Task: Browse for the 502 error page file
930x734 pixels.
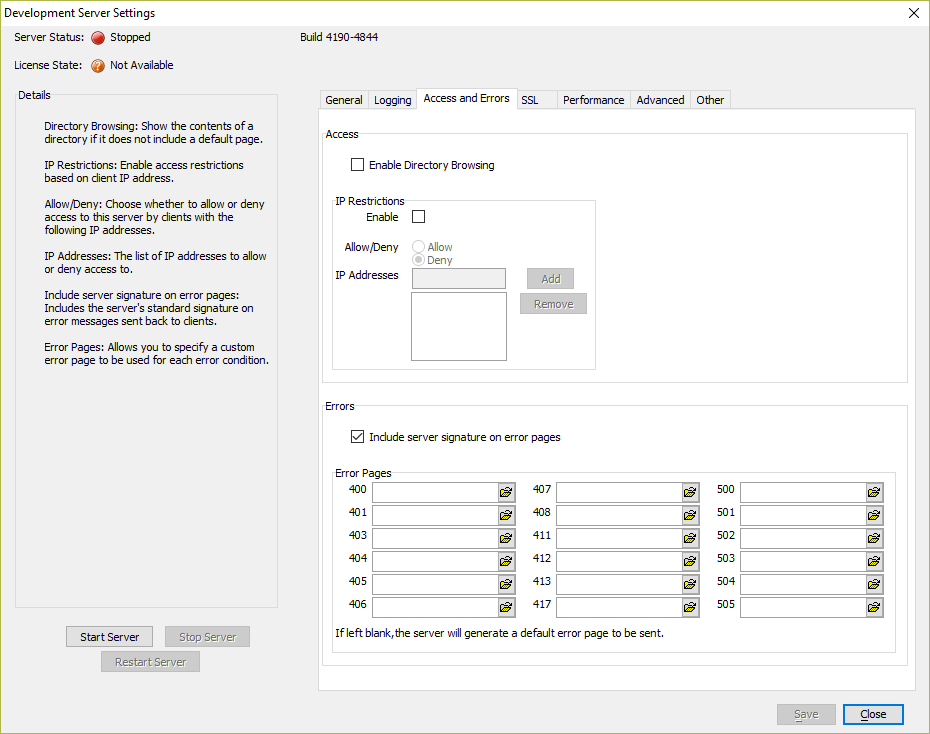Action: [x=874, y=538]
